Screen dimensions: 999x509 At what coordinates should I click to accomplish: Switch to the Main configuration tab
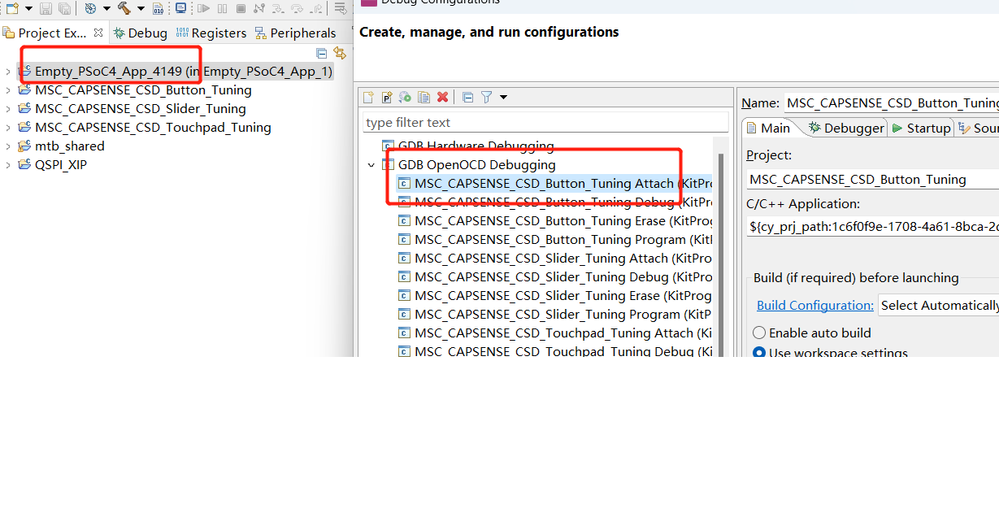[768, 128]
